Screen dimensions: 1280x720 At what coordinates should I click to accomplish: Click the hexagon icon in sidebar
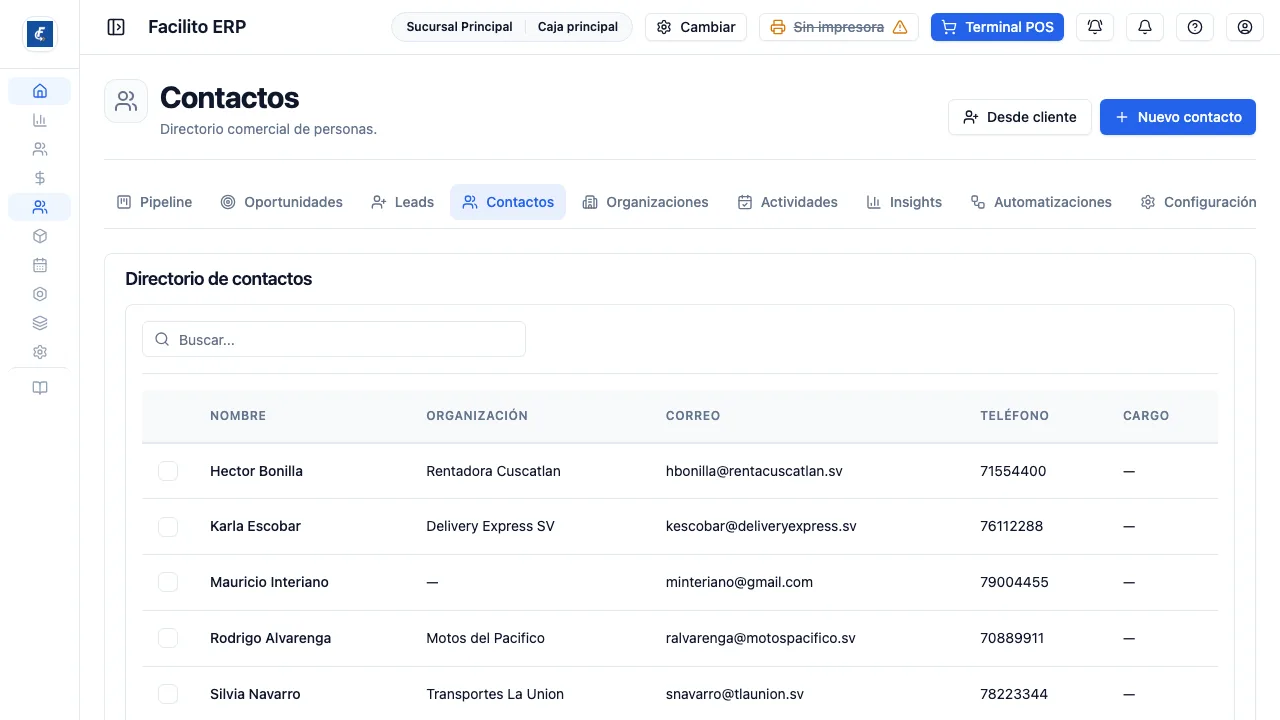click(x=40, y=294)
